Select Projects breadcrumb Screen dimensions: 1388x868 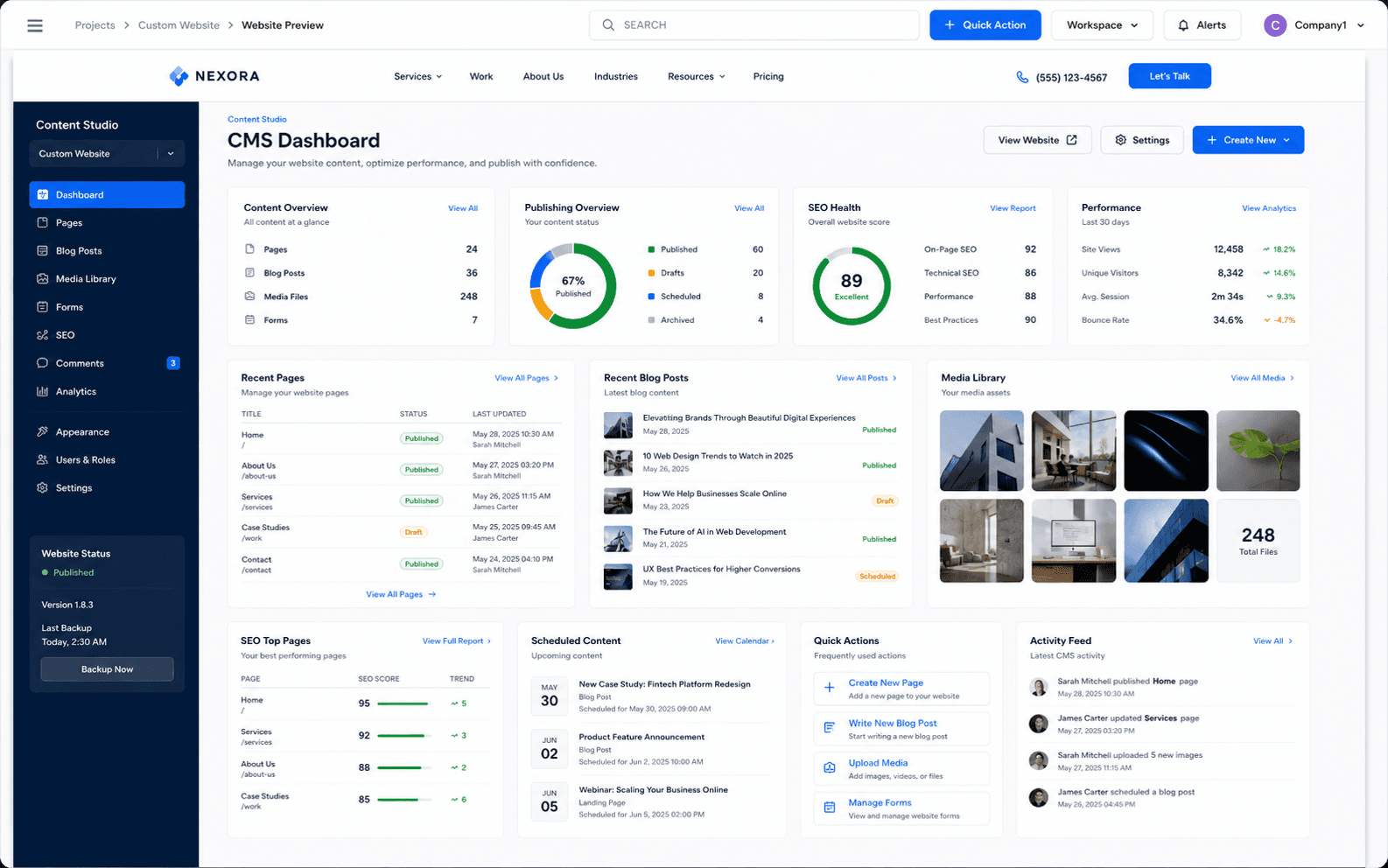click(95, 25)
